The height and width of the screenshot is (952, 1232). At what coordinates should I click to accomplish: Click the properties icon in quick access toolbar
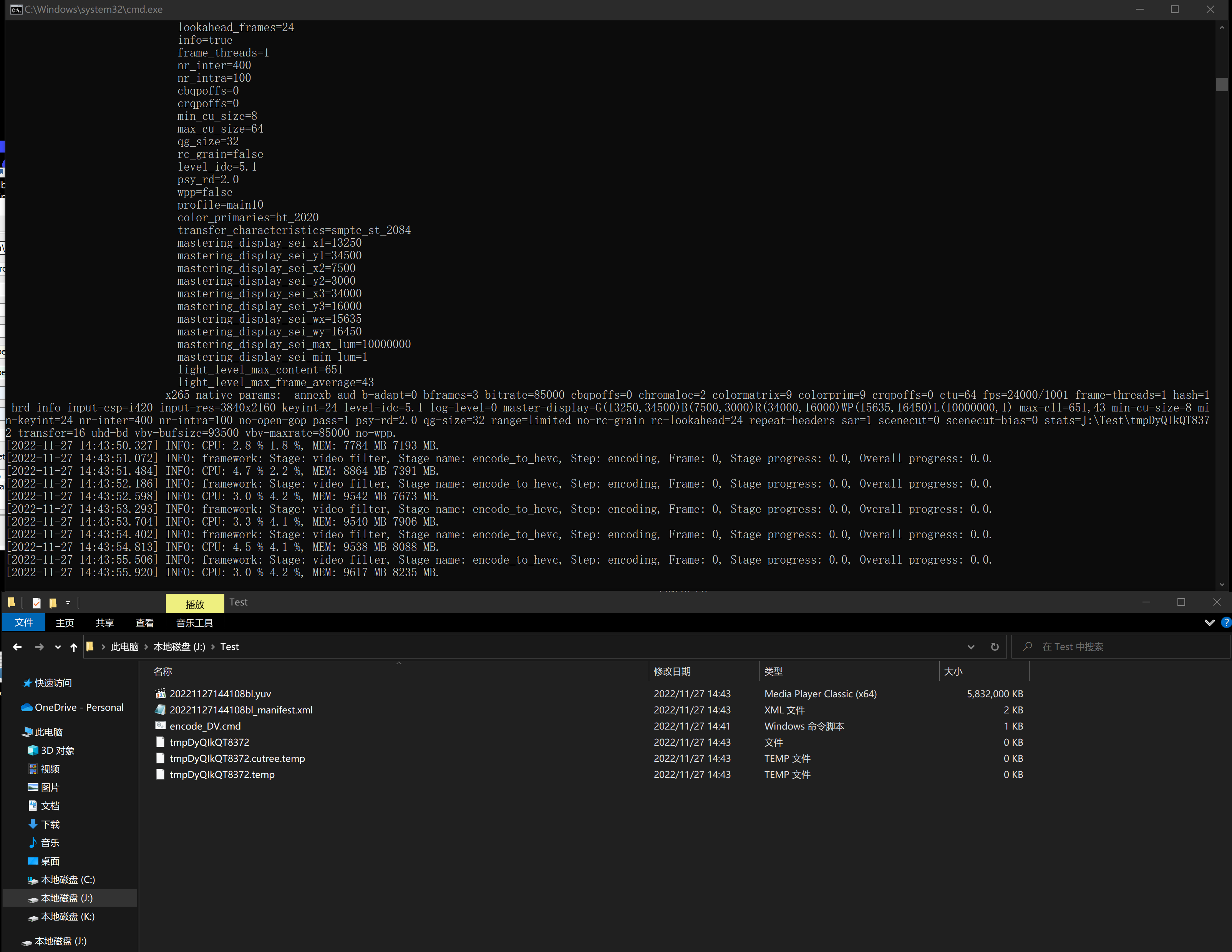[36, 603]
